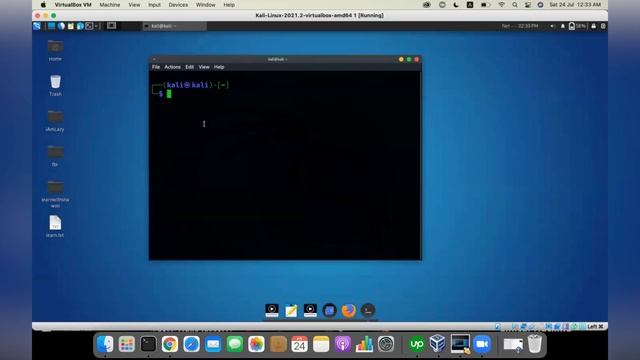Click the Kali lock screen icon
640x360 pixels.
(593, 26)
